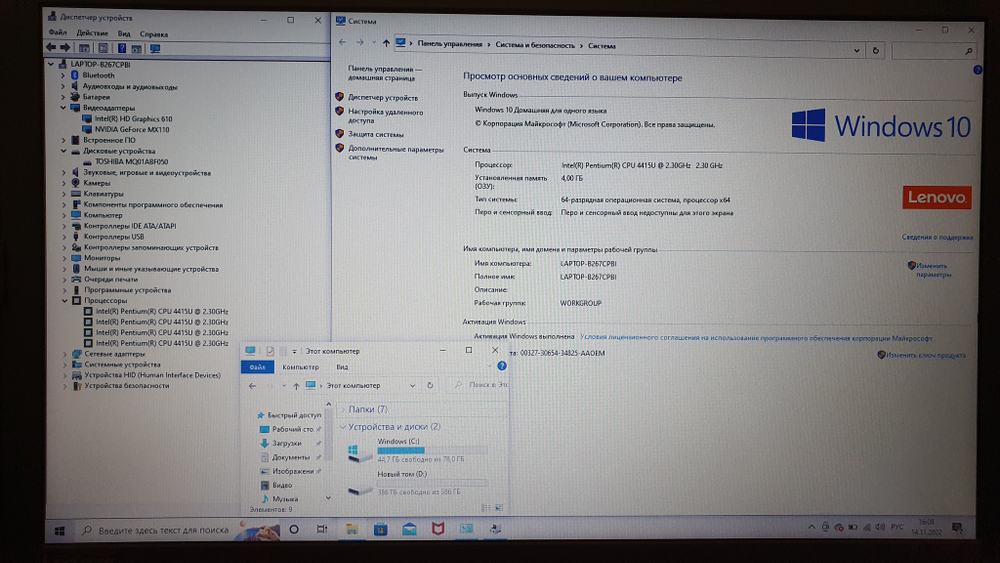Open the Действие menu in Device Manager
Screen dimensions: 1000x563
coord(92,33)
